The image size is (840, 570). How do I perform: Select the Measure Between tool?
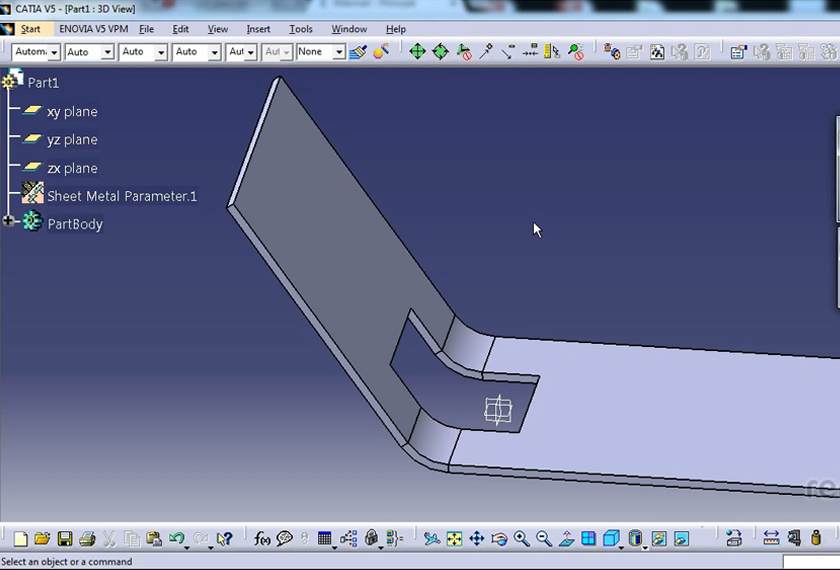click(x=771, y=539)
